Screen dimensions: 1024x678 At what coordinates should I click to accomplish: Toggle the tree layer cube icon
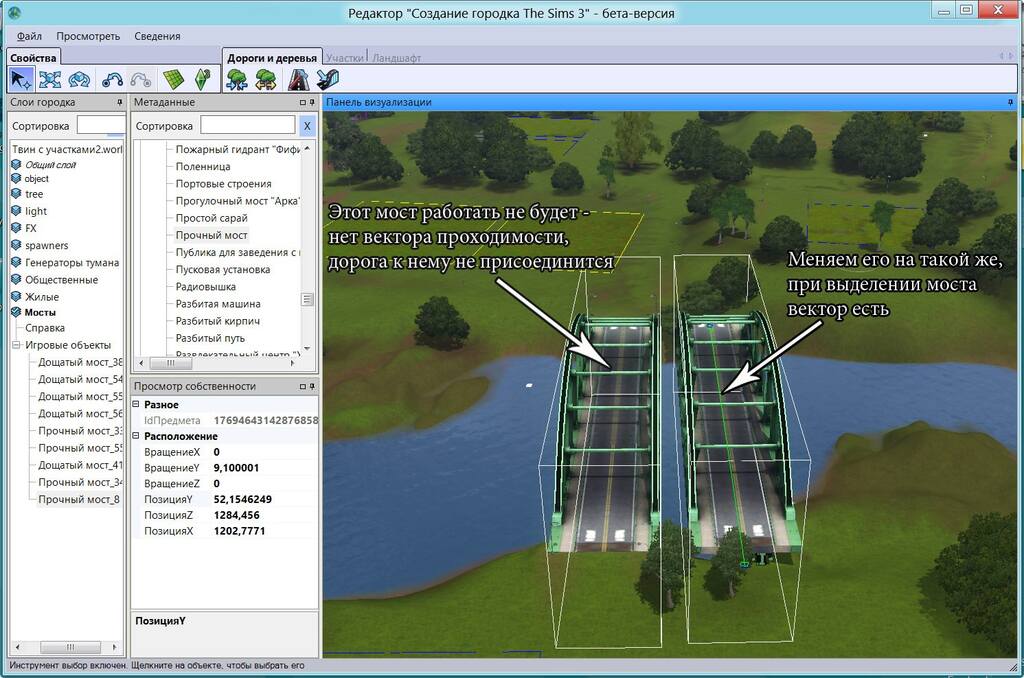16,194
